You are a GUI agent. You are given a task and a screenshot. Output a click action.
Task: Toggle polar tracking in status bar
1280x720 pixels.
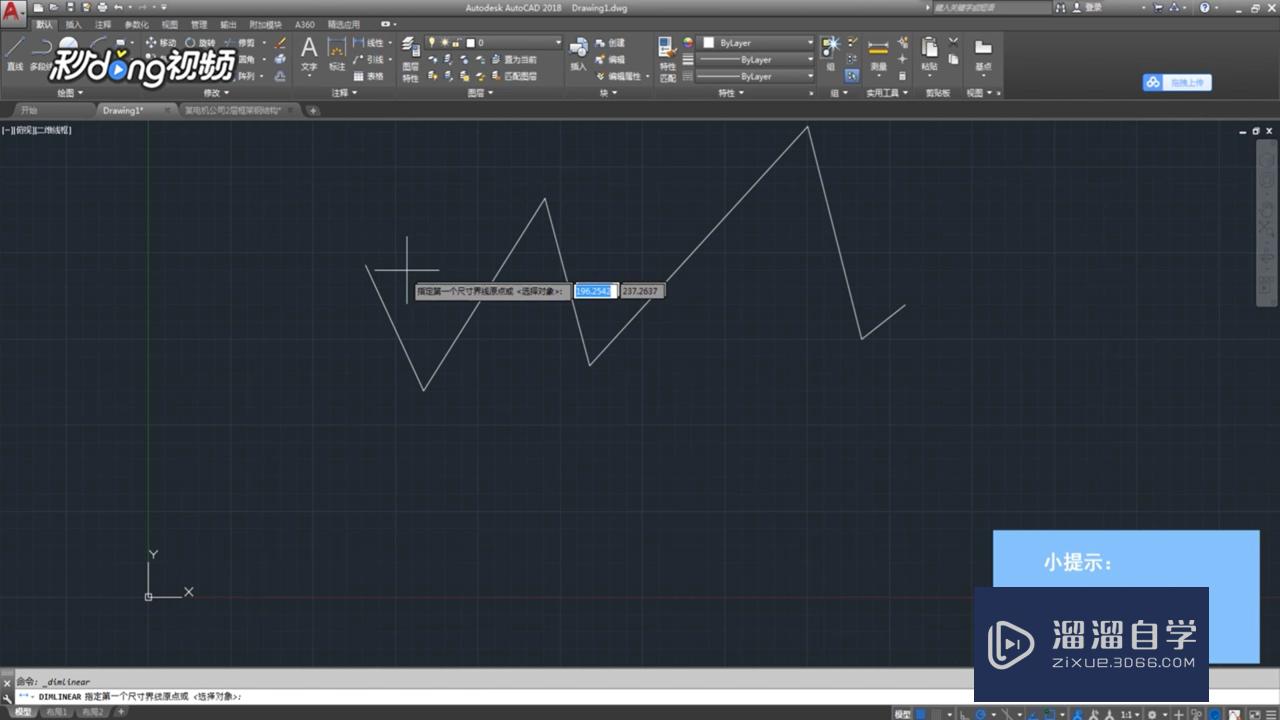pyautogui.click(x=980, y=714)
